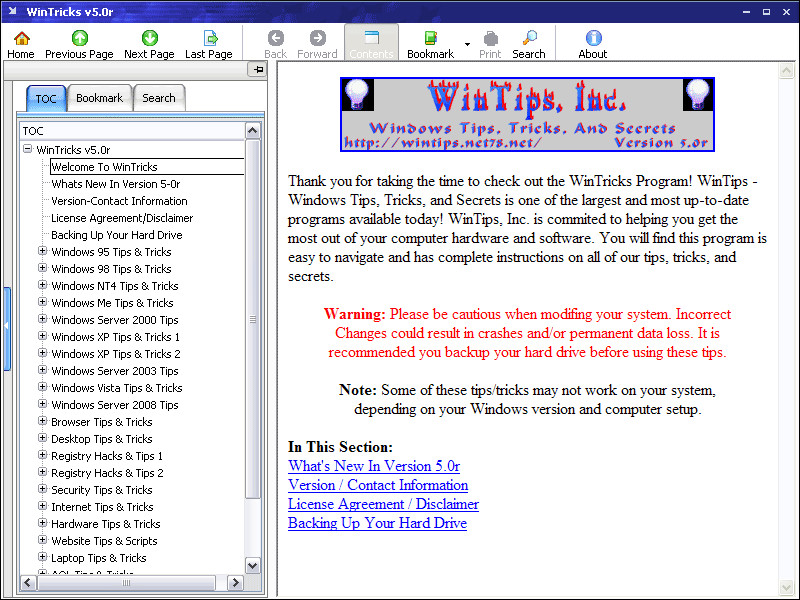Expand Internet Tips & Tricks node
Screen dimensions: 800x600
(43, 506)
